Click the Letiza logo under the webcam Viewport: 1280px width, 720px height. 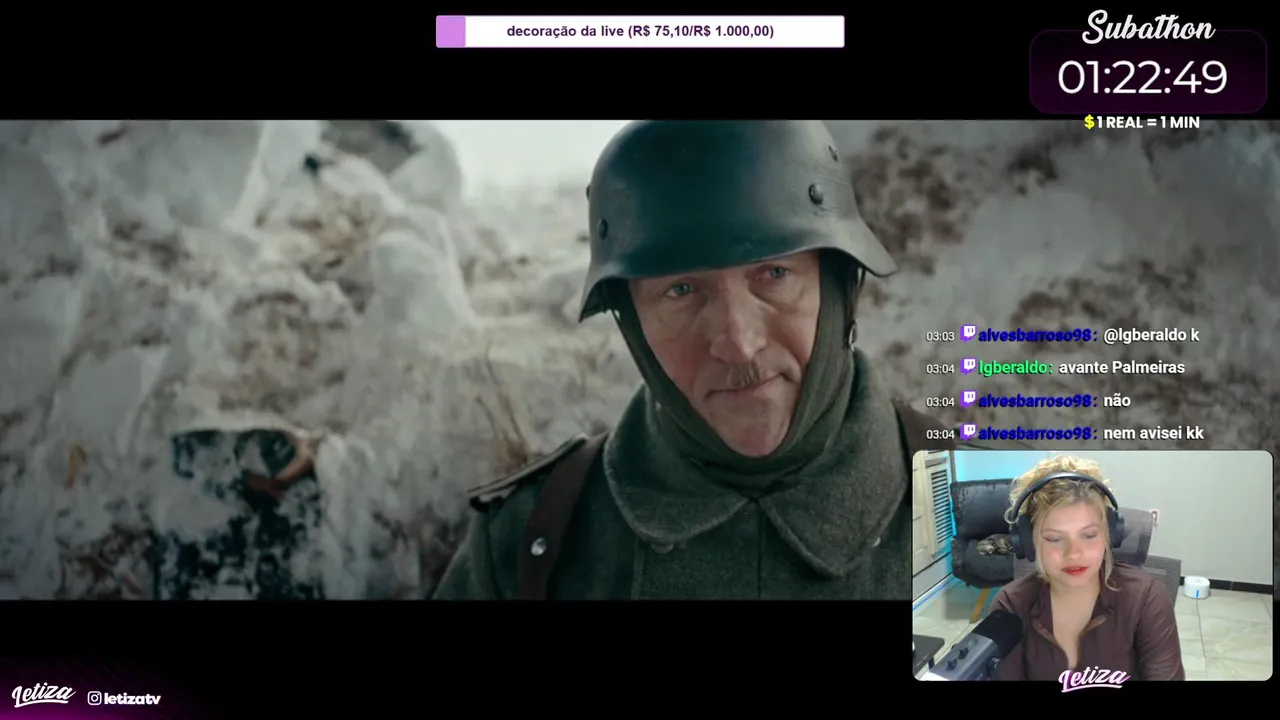point(1093,678)
